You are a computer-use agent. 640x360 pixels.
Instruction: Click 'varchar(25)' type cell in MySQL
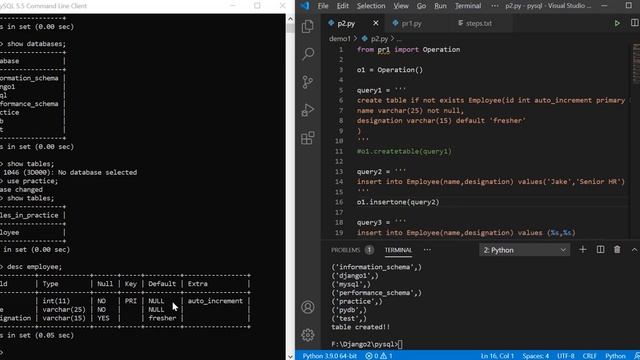coord(64,310)
